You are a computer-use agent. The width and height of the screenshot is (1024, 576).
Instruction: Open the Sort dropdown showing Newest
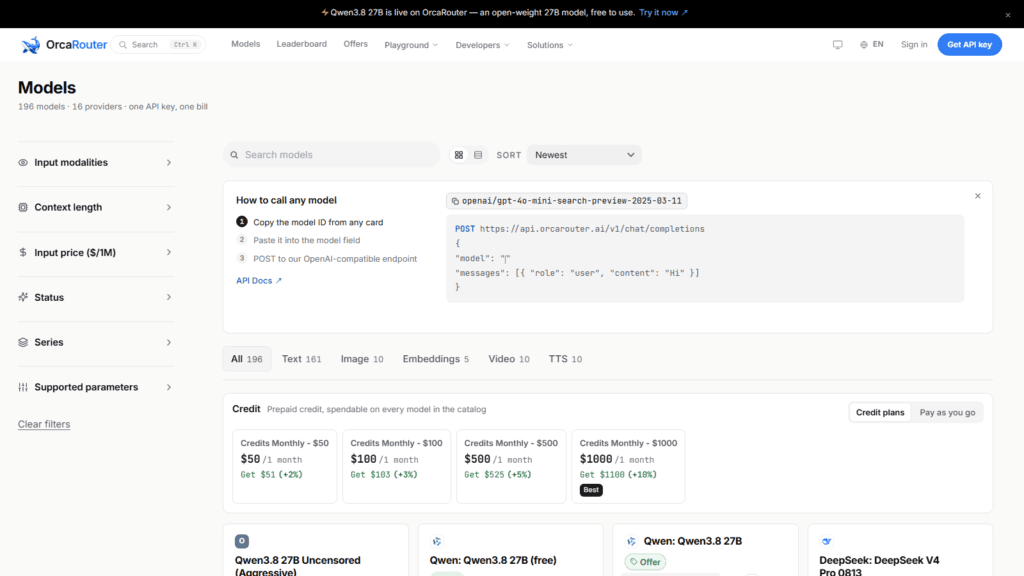click(584, 155)
